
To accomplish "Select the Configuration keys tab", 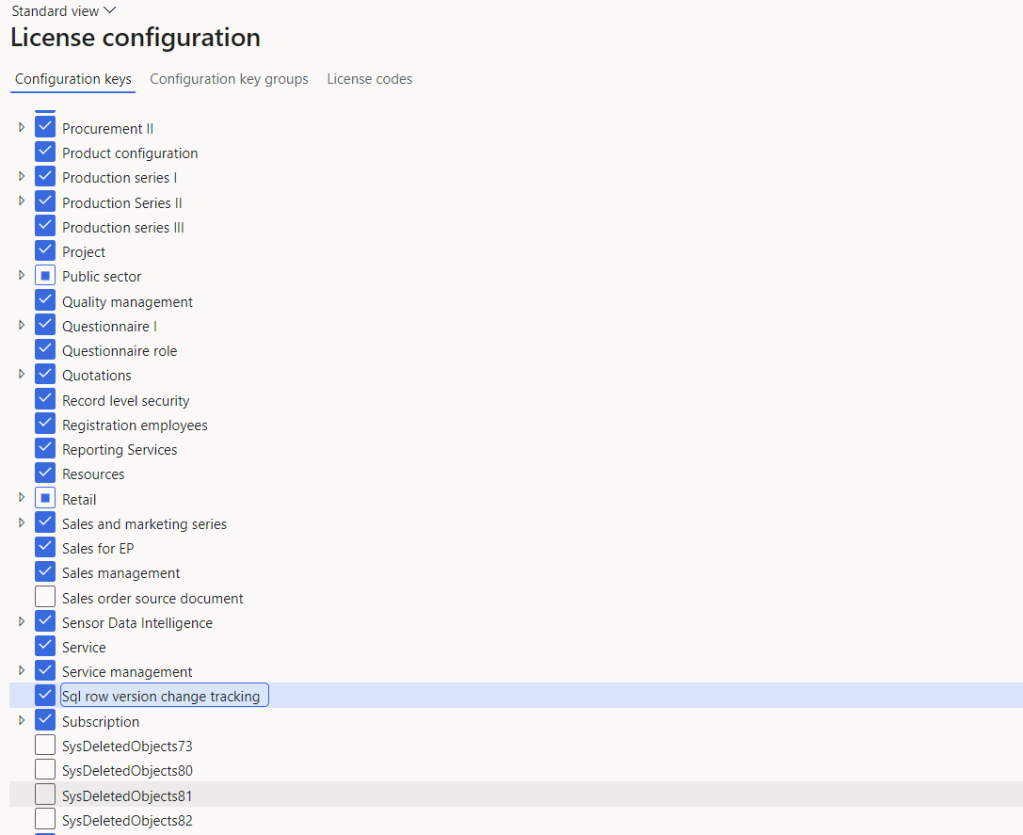I will coord(73,79).
